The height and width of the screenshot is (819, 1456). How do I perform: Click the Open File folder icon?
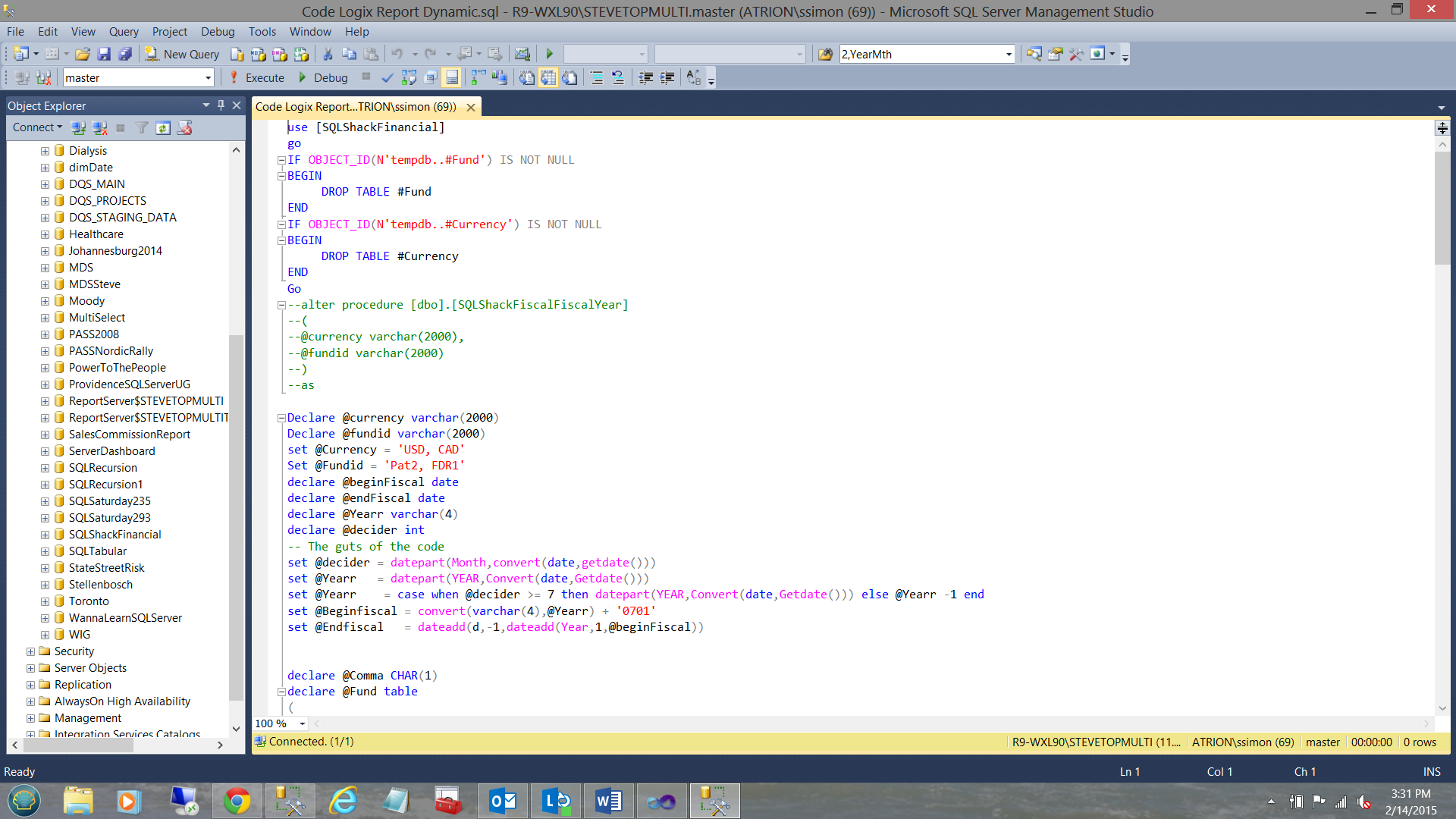pos(83,54)
